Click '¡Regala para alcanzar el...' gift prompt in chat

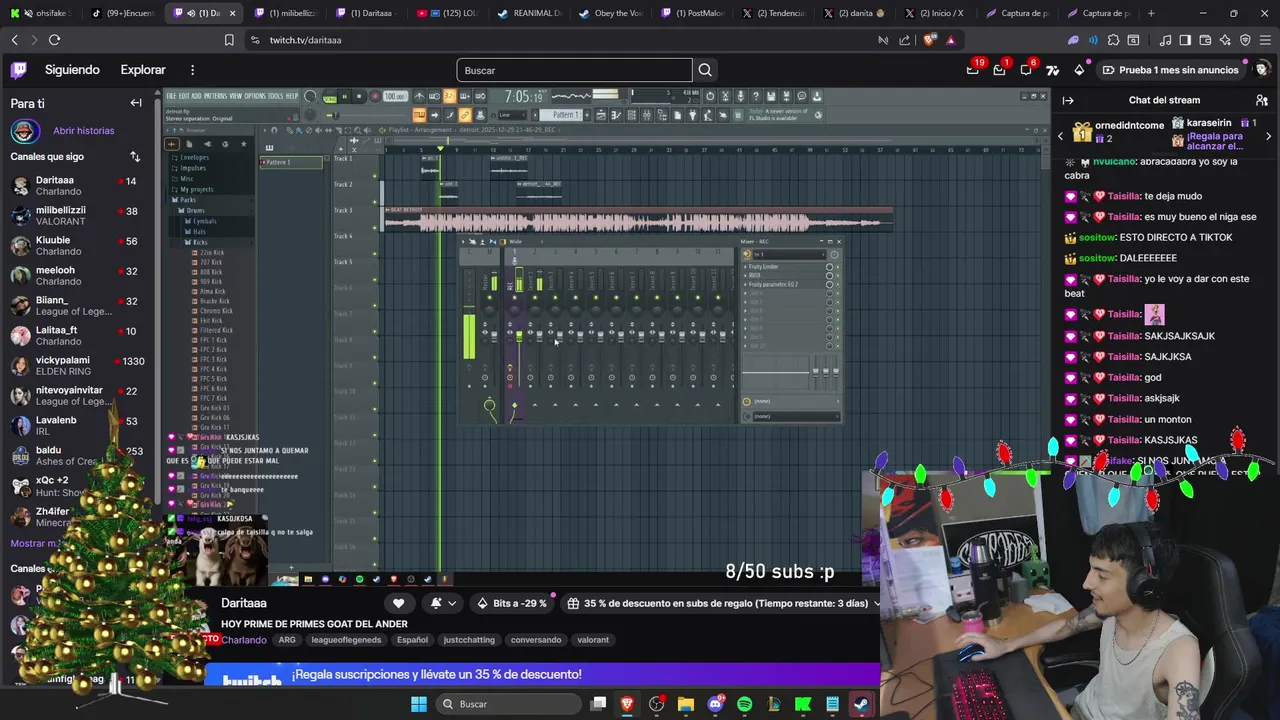1216,141
